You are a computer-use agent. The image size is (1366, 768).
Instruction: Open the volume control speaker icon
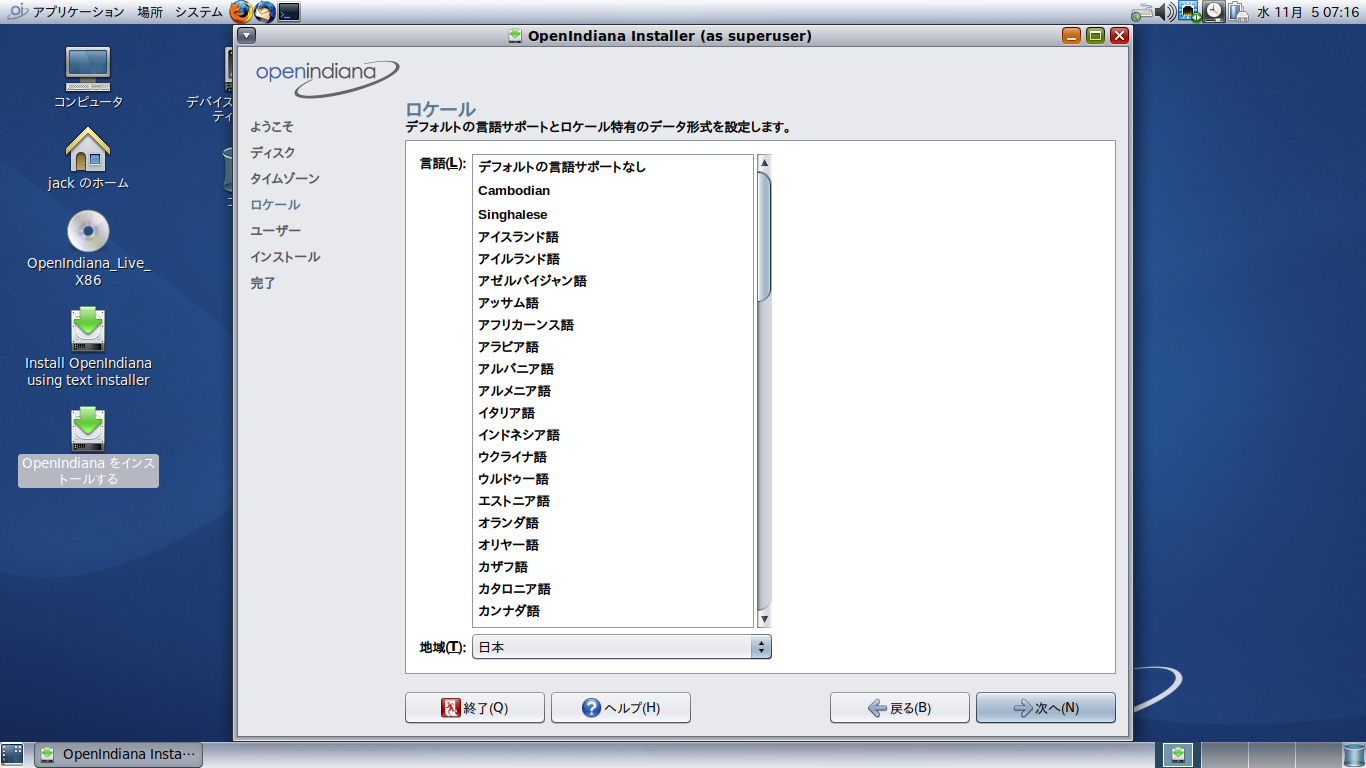pos(1166,12)
